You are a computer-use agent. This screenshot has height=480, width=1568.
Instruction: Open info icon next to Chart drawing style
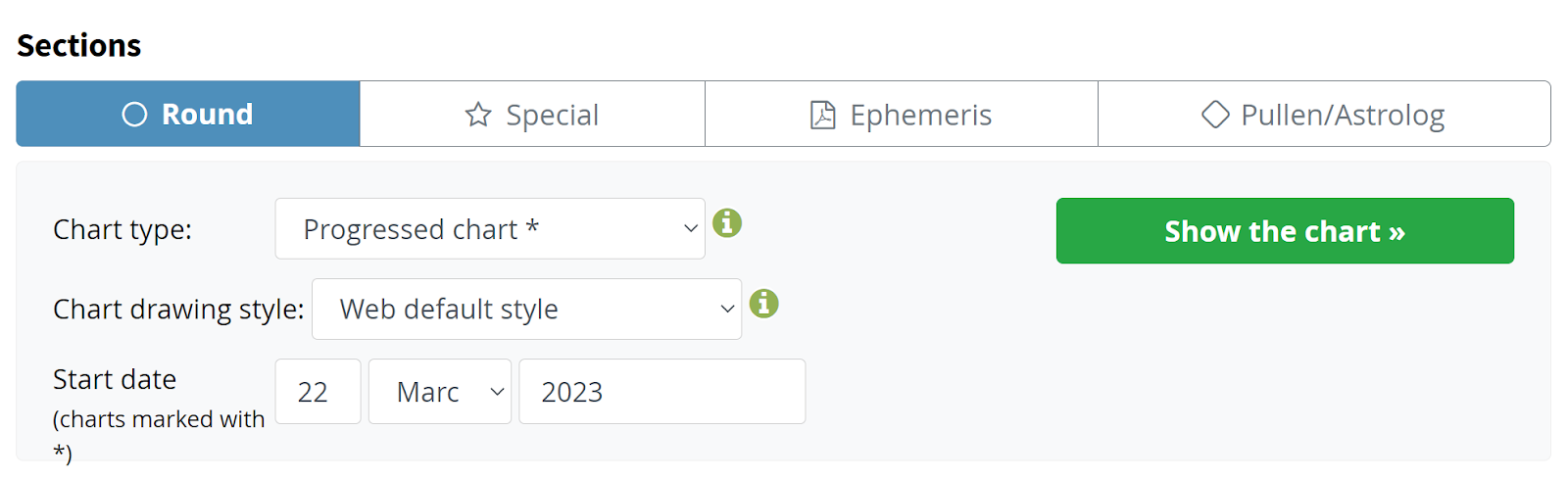[764, 304]
